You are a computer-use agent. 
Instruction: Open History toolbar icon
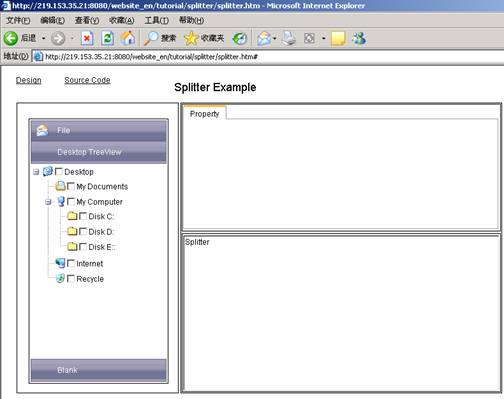point(240,39)
